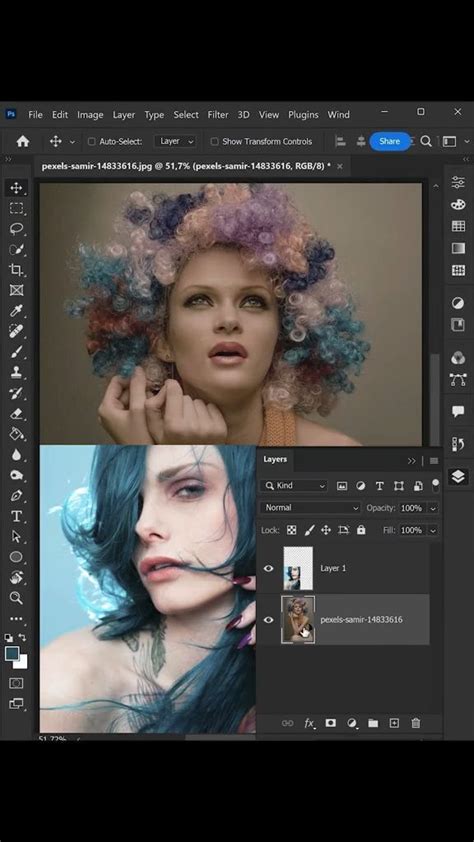
Task: Expand the Move tool preset picker arrow
Action: click(72, 142)
